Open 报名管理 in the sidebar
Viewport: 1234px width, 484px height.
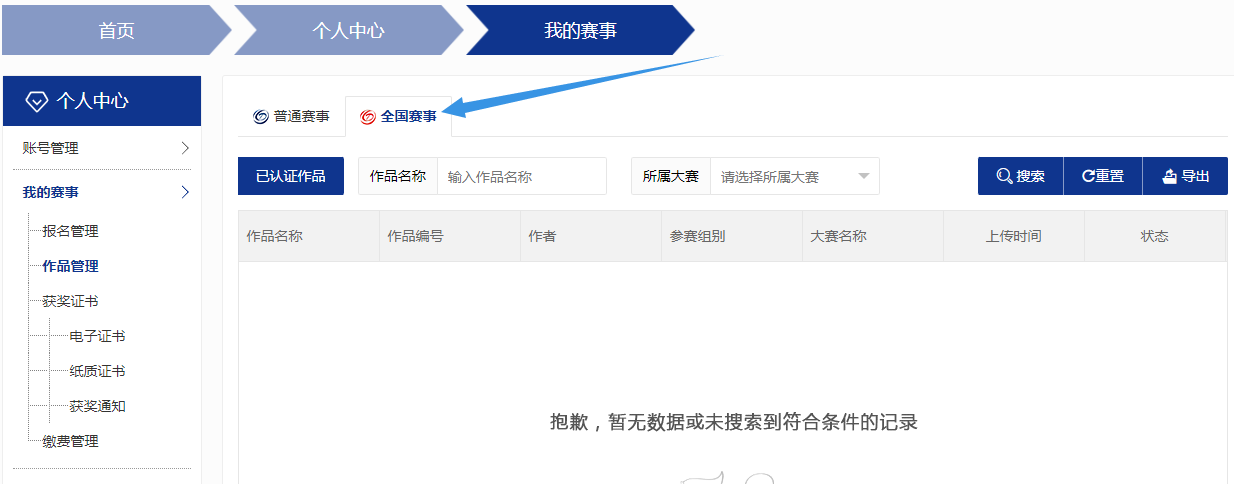point(70,231)
